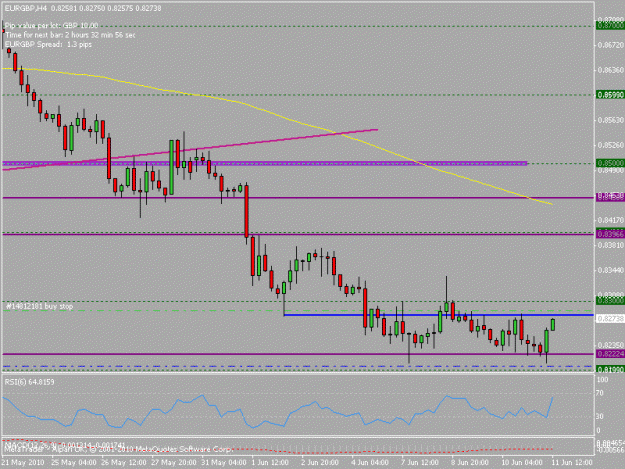Viewport: 625px width, 469px height.
Task: Click the '4 Jun 04:00' time axis label
Action: [369, 462]
